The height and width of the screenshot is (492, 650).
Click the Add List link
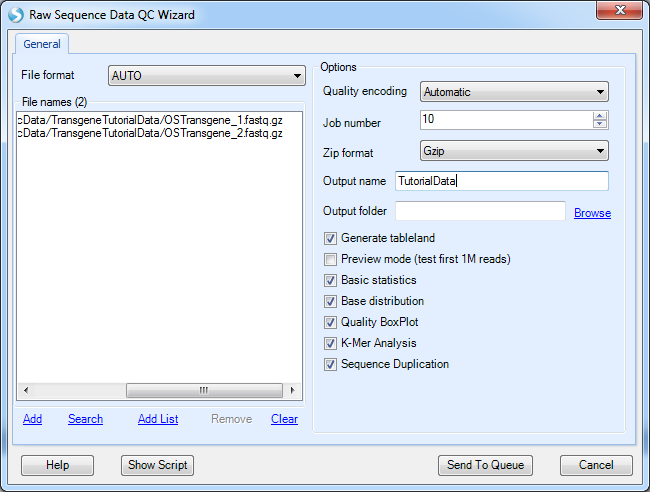coord(158,419)
